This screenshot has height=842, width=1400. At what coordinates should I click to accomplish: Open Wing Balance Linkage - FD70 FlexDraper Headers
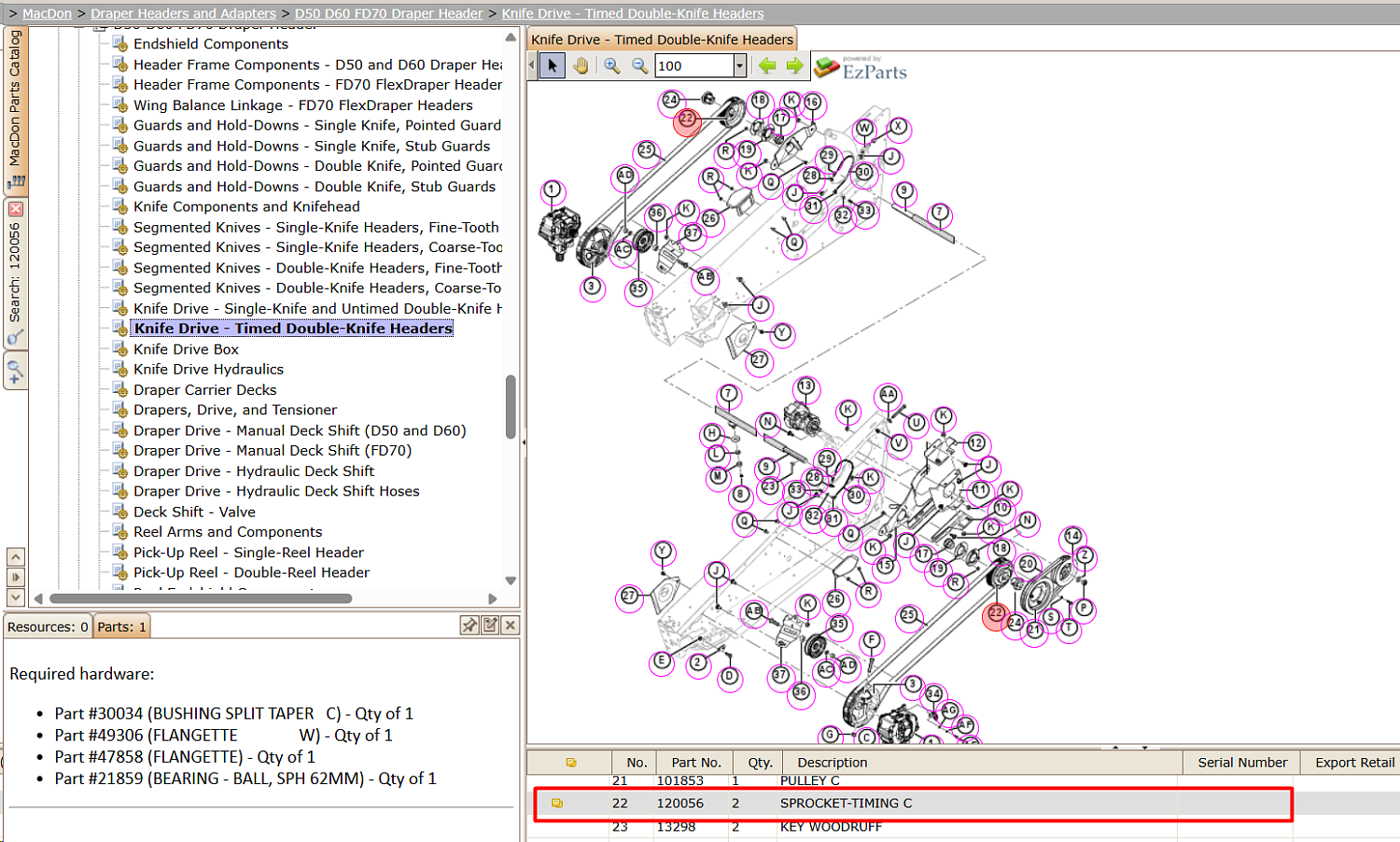coord(303,105)
